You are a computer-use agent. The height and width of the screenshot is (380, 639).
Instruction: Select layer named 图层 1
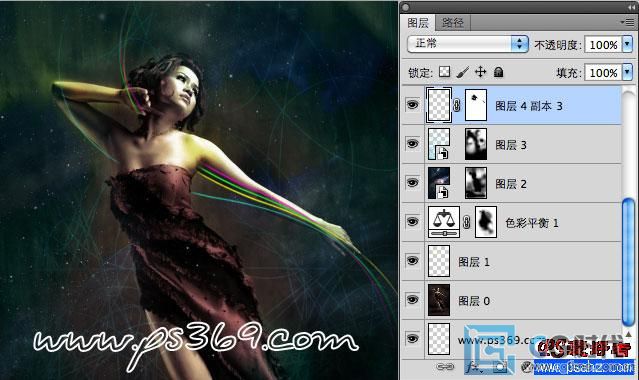click(x=474, y=262)
